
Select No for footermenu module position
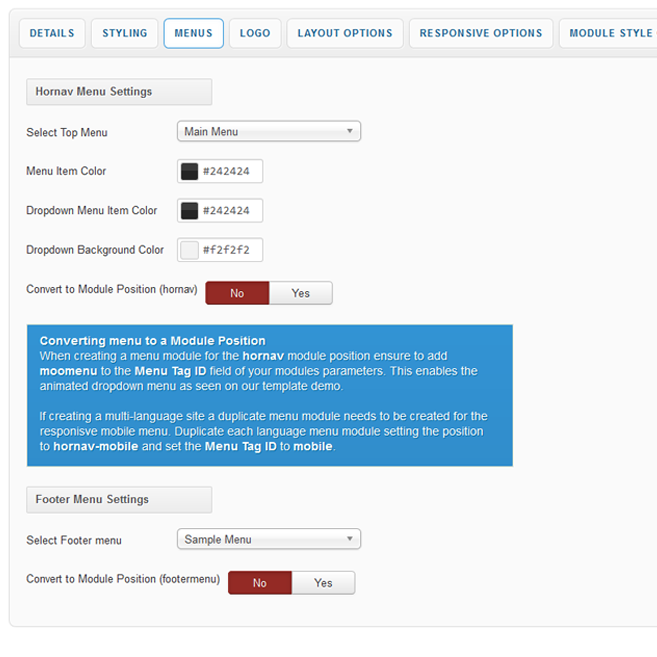pos(260,583)
